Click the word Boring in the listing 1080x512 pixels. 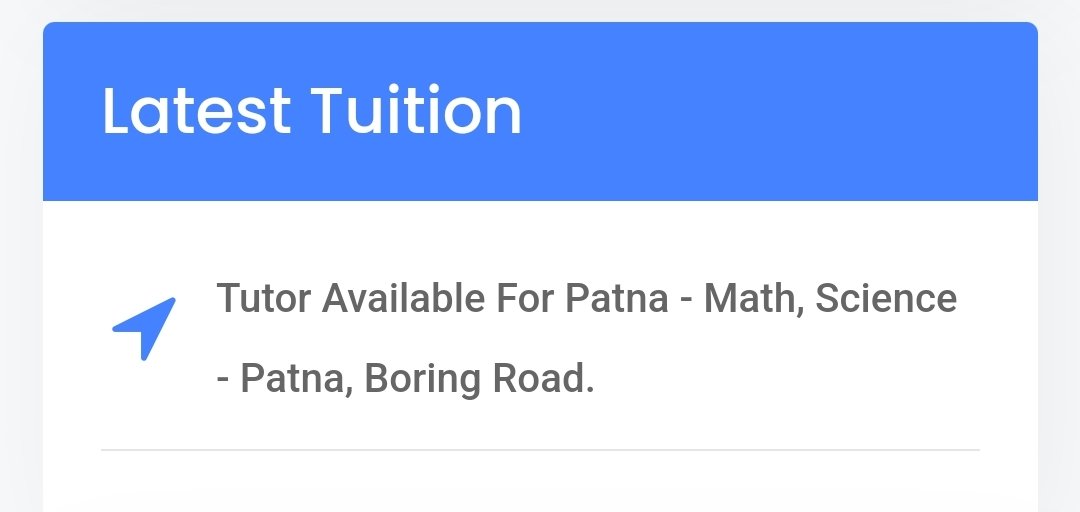423,379
